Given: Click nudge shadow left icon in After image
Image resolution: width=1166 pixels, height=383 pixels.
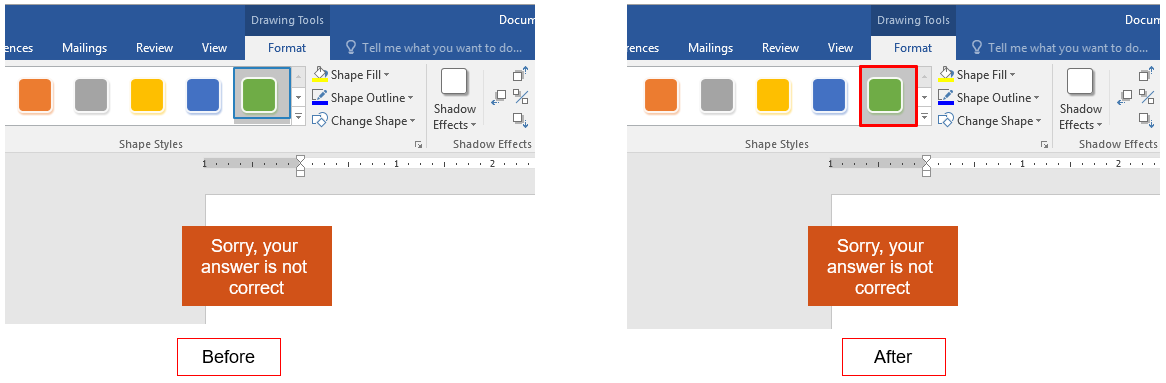Looking at the screenshot, I should pos(1124,97).
